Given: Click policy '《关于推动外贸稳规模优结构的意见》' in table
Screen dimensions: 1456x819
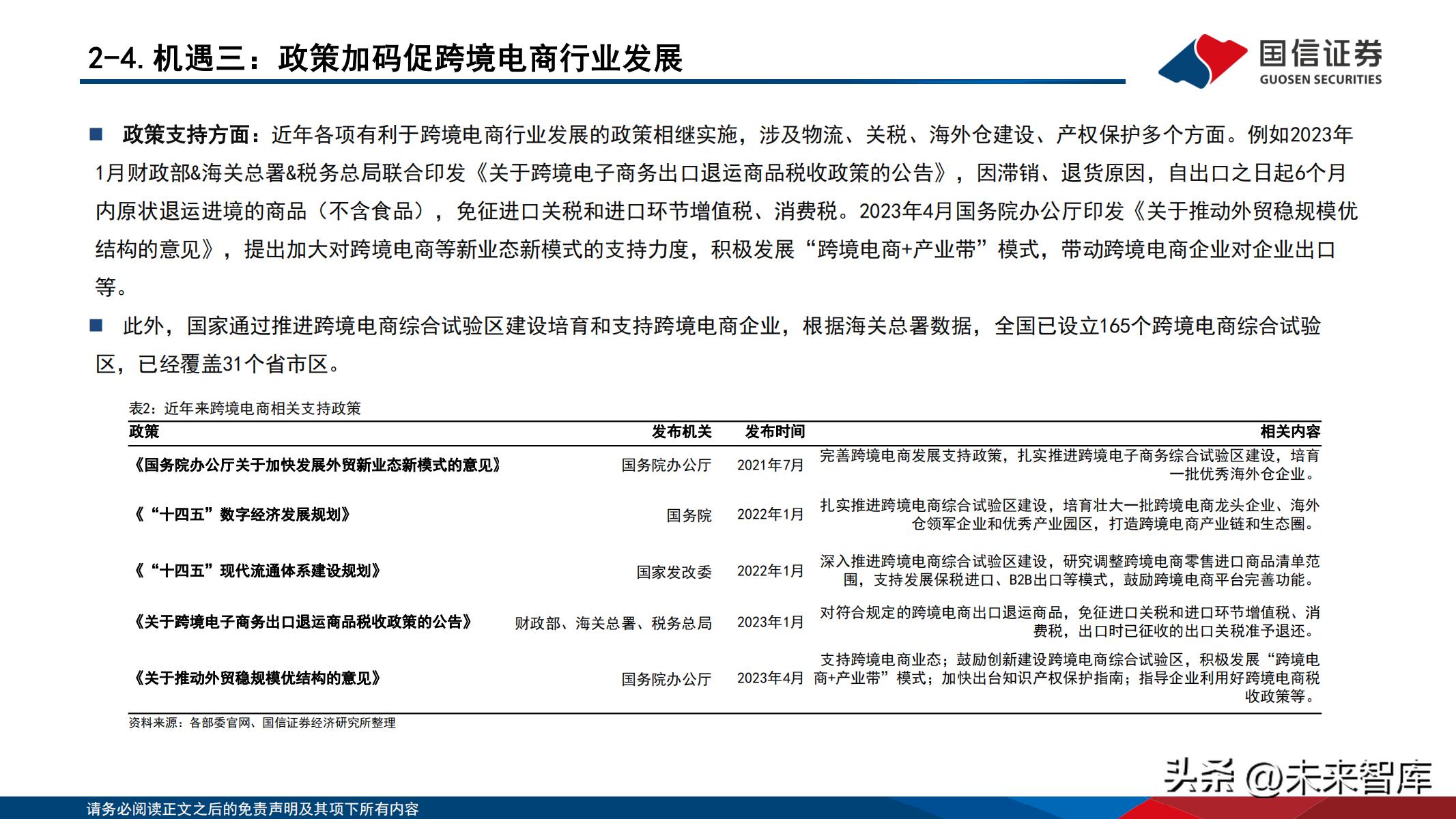Looking at the screenshot, I should 257,678.
